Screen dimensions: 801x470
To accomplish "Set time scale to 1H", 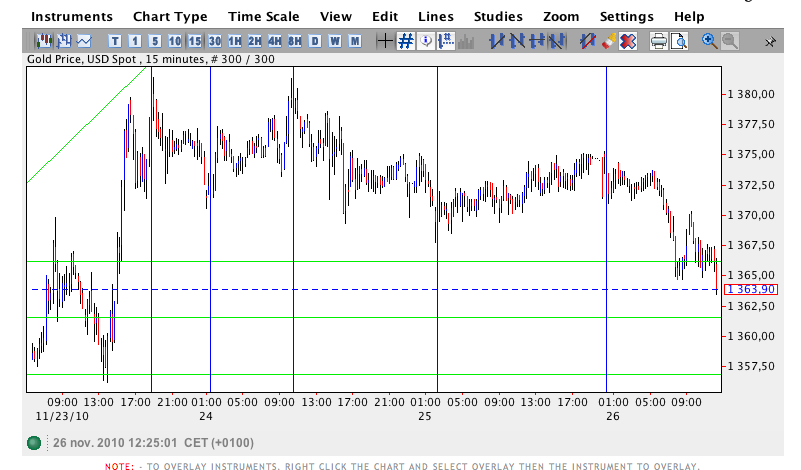I will [235, 41].
